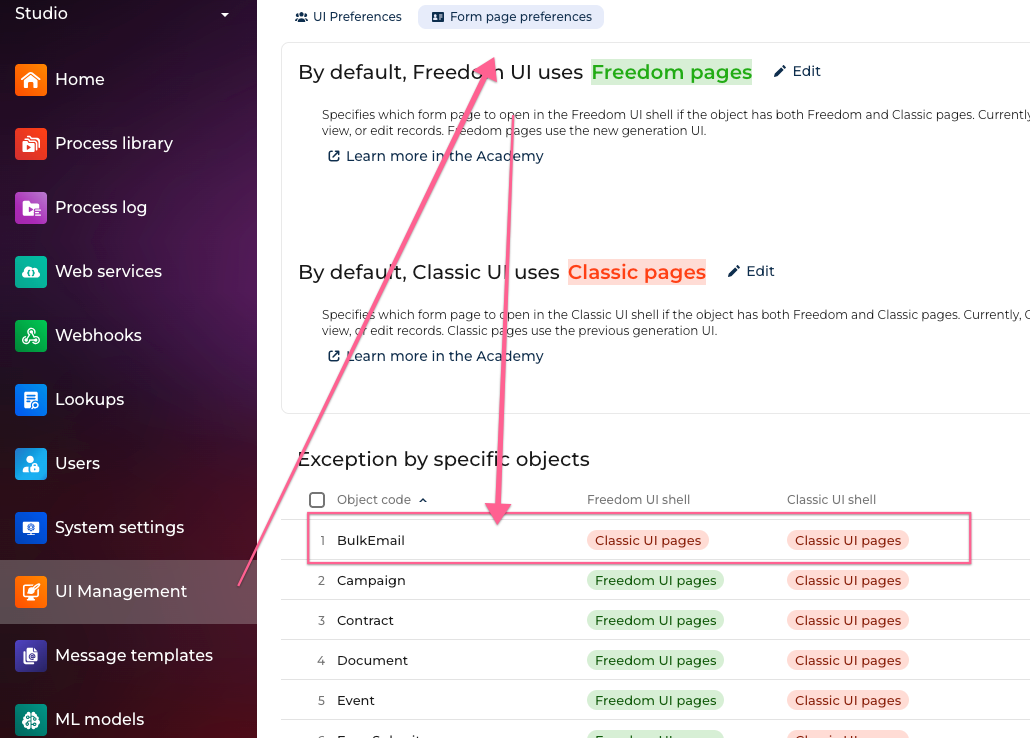This screenshot has width=1030, height=738.
Task: Open the Process library icon
Action: [x=31, y=144]
